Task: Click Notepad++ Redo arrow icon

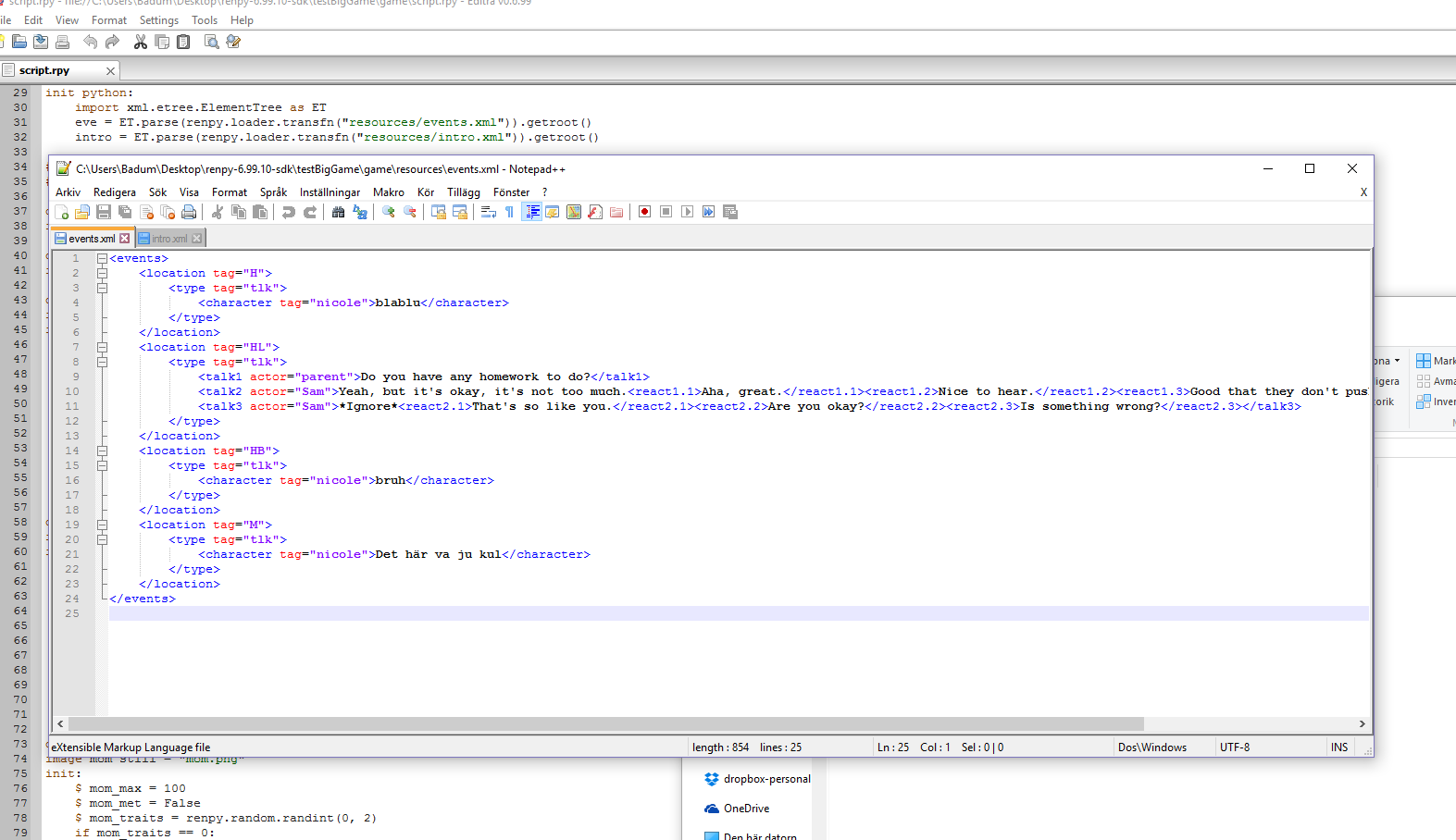Action: pyautogui.click(x=310, y=212)
